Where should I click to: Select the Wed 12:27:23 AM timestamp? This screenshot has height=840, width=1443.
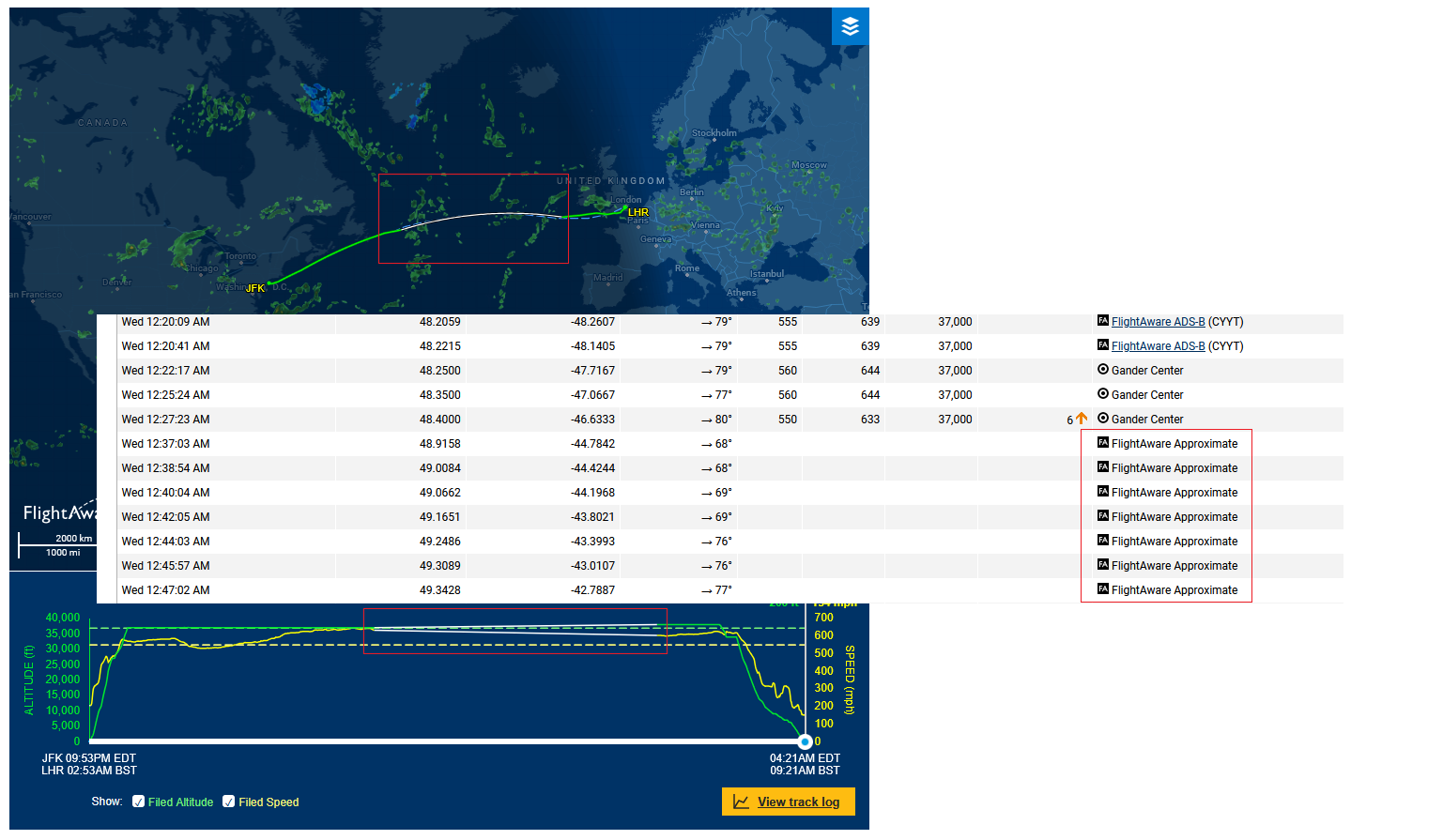coord(165,420)
